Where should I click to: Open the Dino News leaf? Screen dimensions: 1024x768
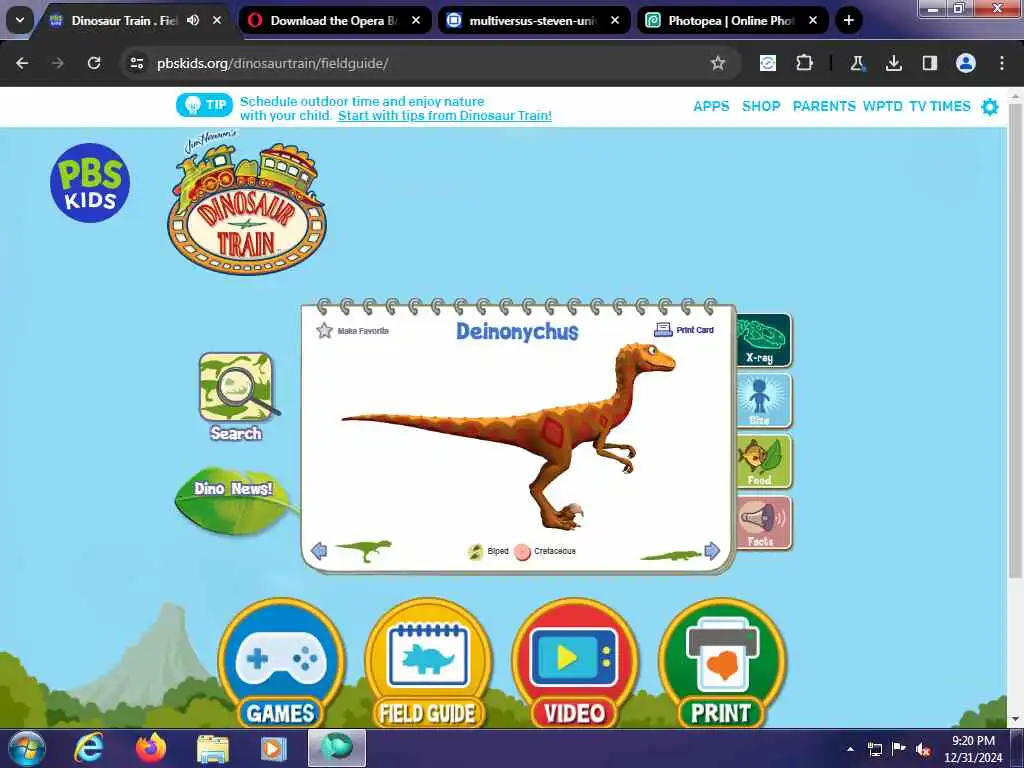pos(232,501)
